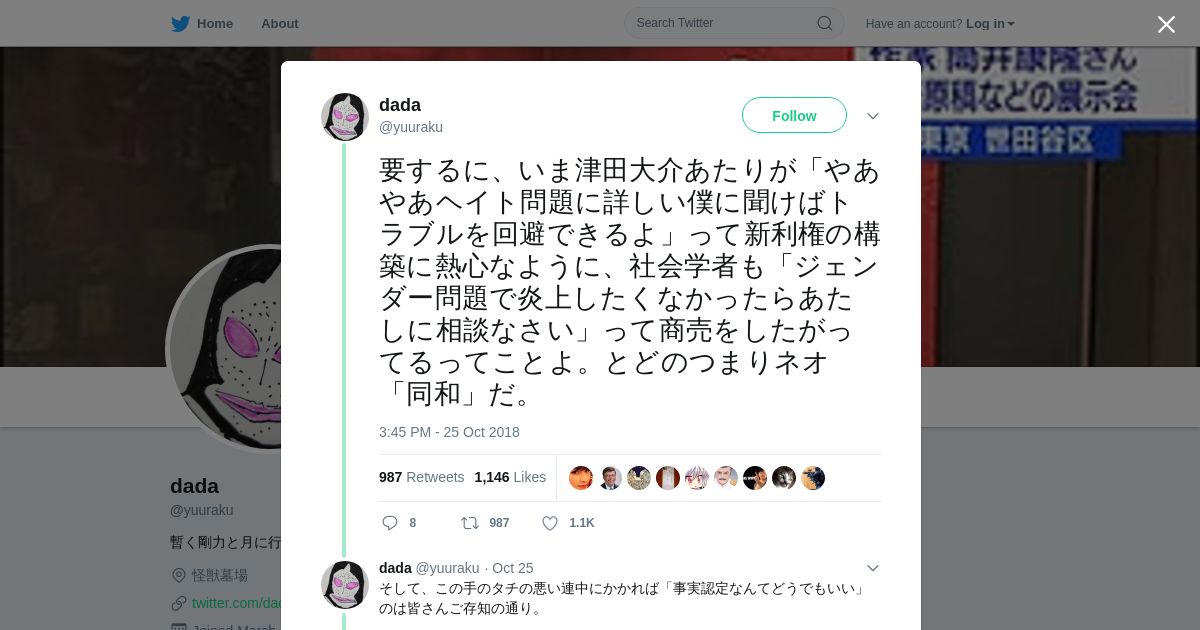Open the @yuuraku handle in tweet header
1200x630 pixels.
pyautogui.click(x=411, y=127)
